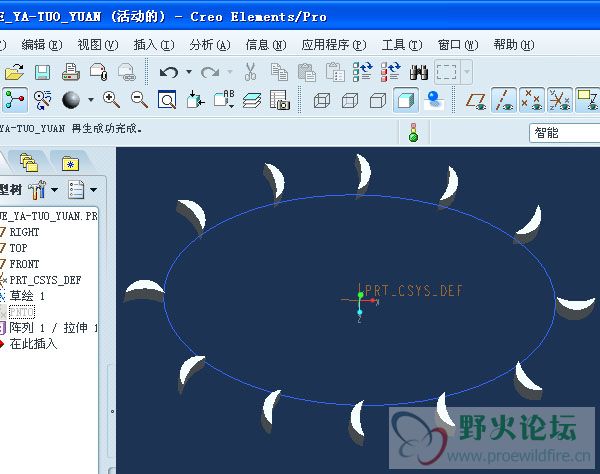Switch to shaded display mode
This screenshot has width=600, height=474.
[406, 100]
